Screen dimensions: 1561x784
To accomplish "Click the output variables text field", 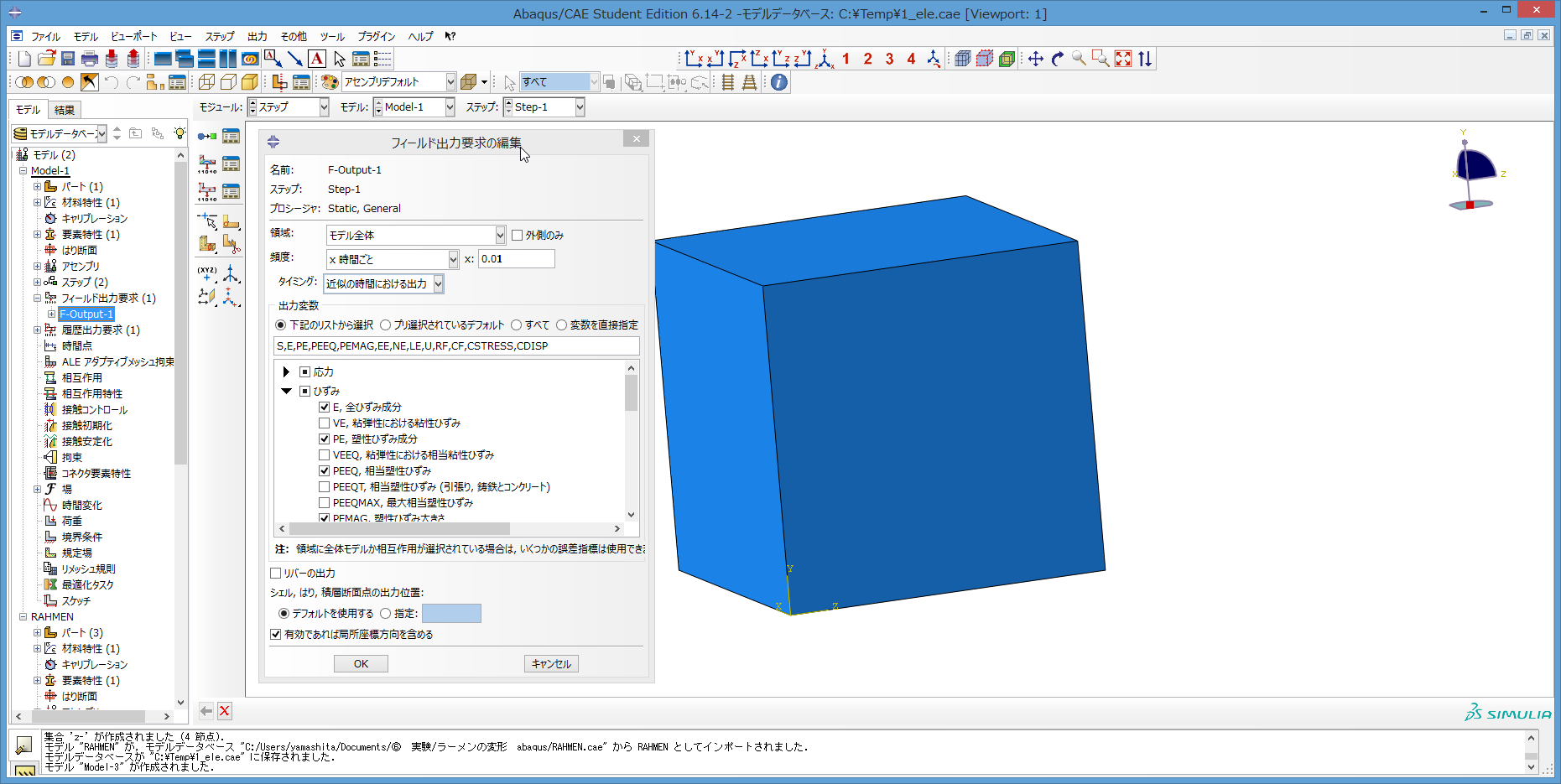I will [456, 346].
